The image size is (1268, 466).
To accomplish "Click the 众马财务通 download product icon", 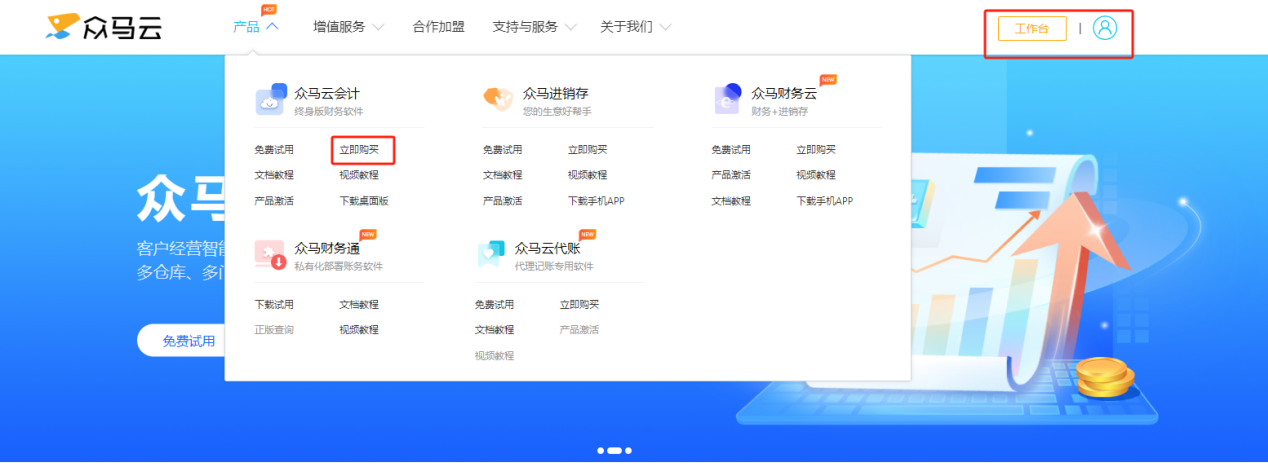I will [x=270, y=255].
